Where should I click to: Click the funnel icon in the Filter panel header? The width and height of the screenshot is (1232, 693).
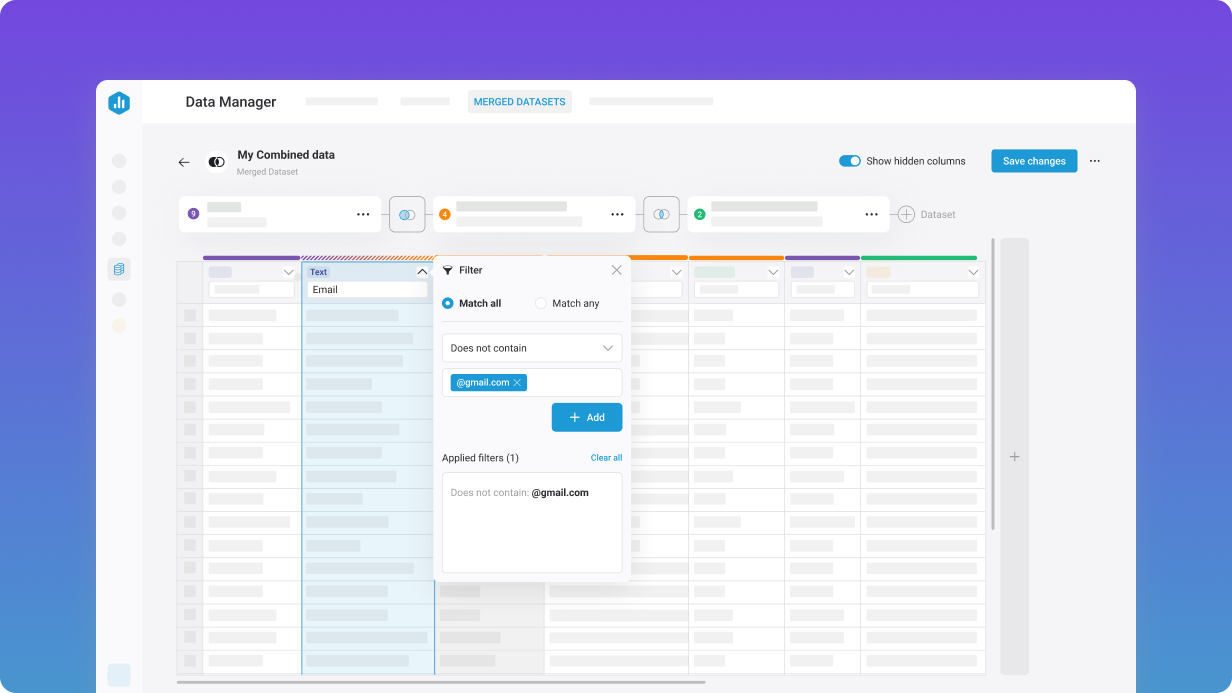448,270
